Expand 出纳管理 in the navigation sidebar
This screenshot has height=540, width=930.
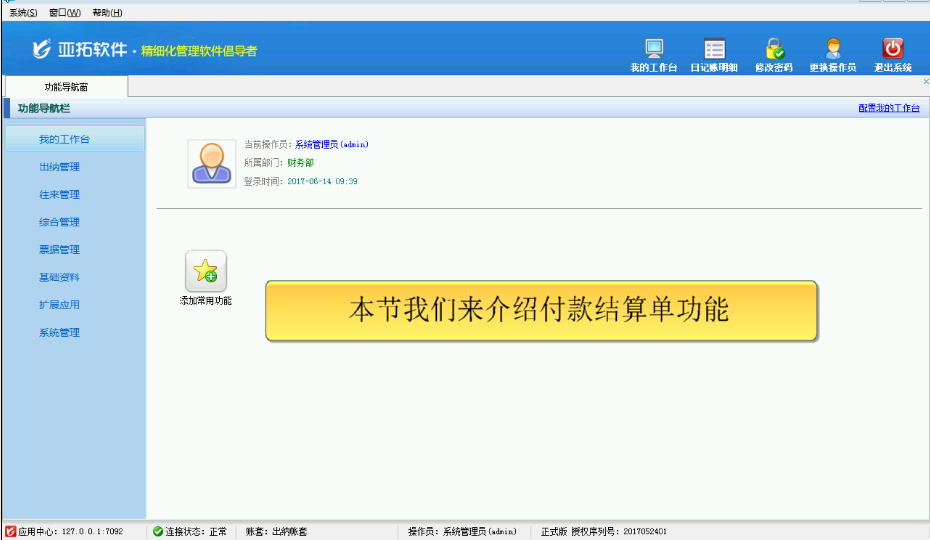point(59,167)
